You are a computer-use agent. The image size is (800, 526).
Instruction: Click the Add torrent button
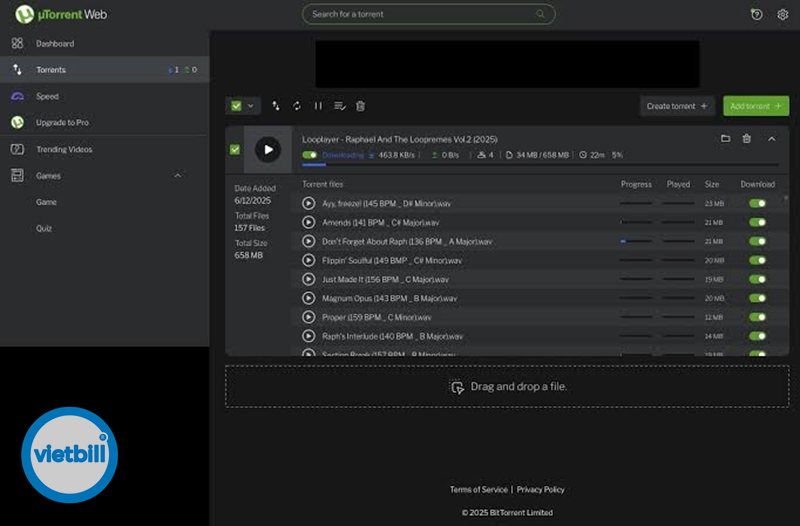point(756,106)
